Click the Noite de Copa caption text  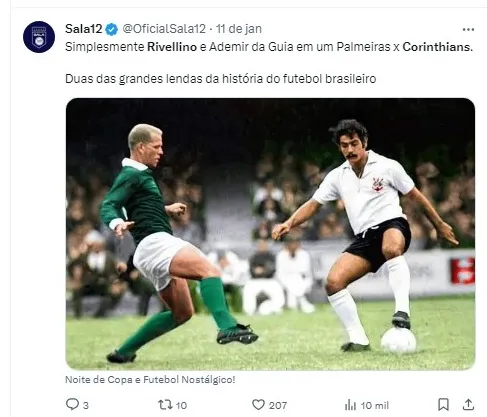[x=150, y=380]
